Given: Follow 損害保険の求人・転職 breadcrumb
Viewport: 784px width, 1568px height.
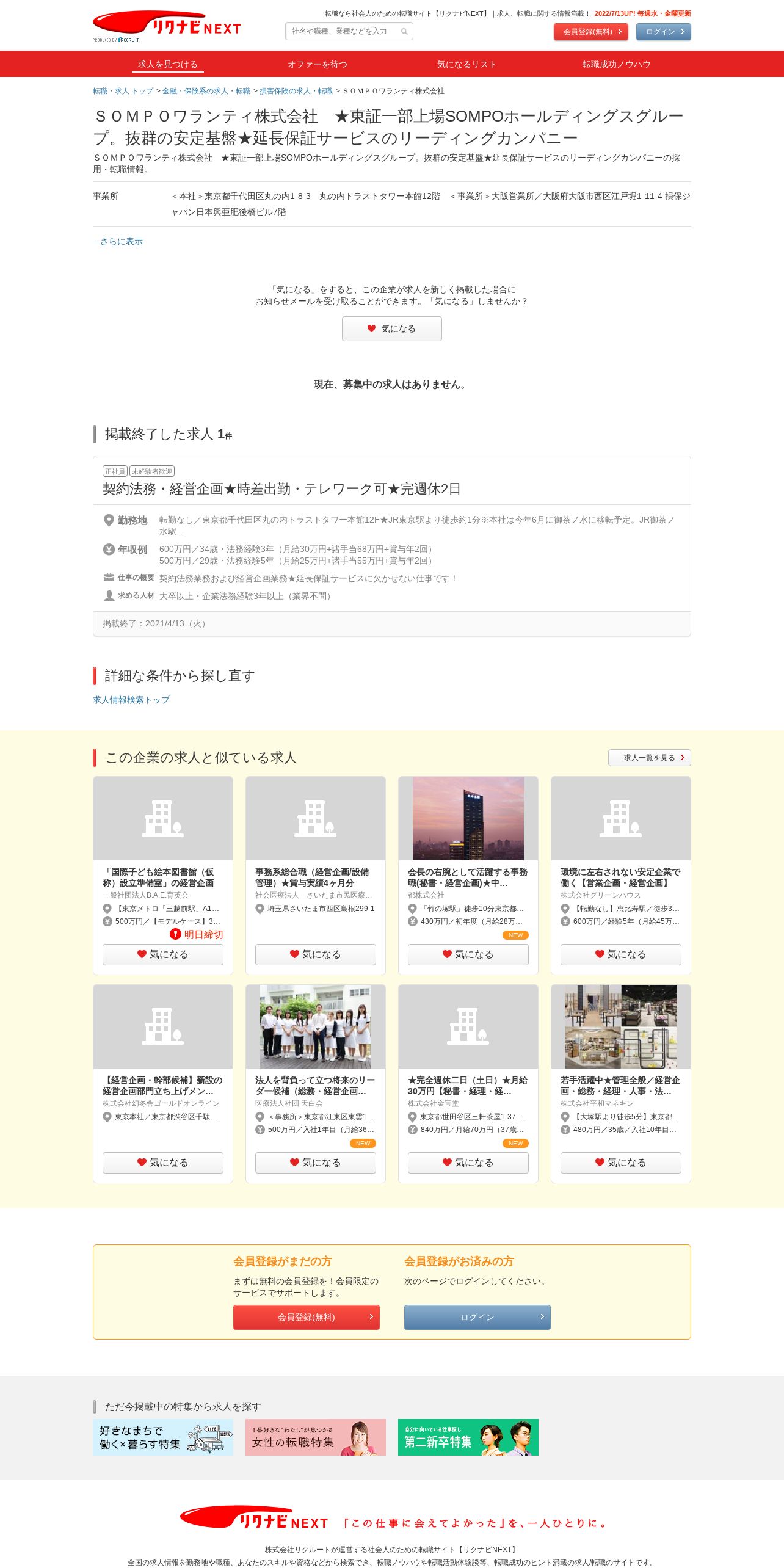Looking at the screenshot, I should pyautogui.click(x=296, y=91).
